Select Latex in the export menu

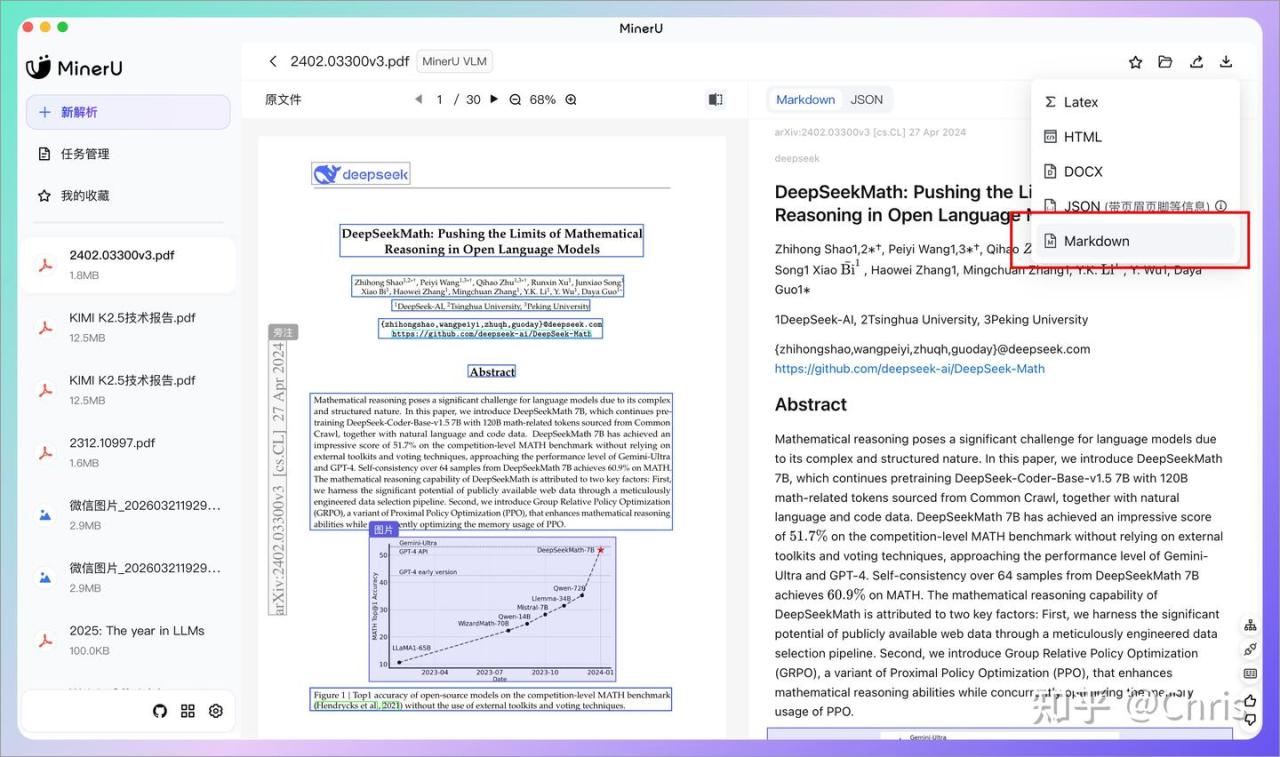click(x=1080, y=102)
